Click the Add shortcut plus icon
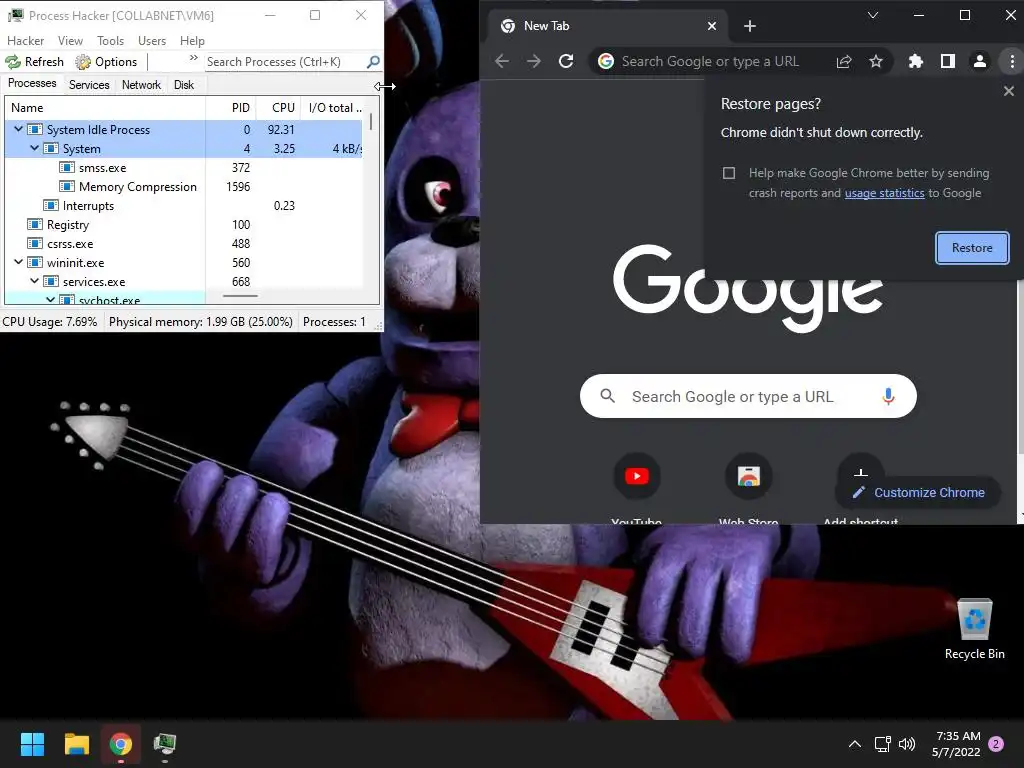The height and width of the screenshot is (768, 1024). pyautogui.click(x=861, y=472)
